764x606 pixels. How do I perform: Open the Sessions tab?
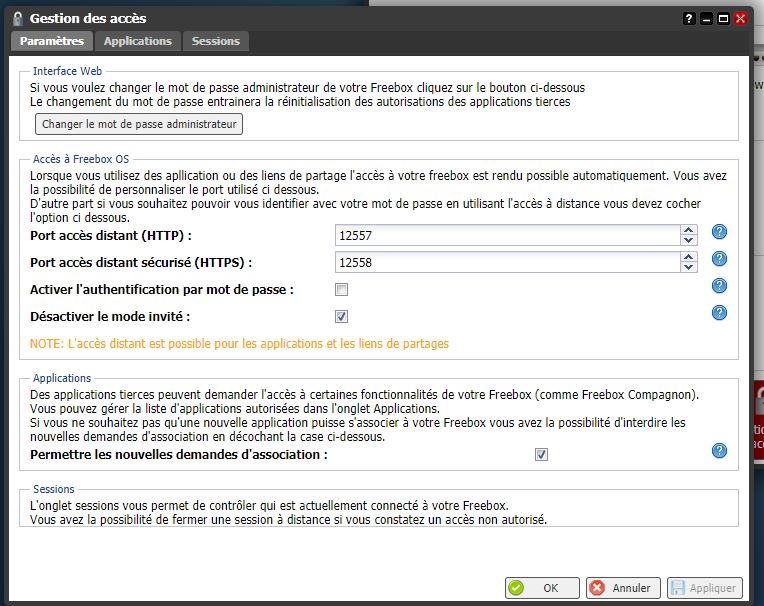pos(216,41)
